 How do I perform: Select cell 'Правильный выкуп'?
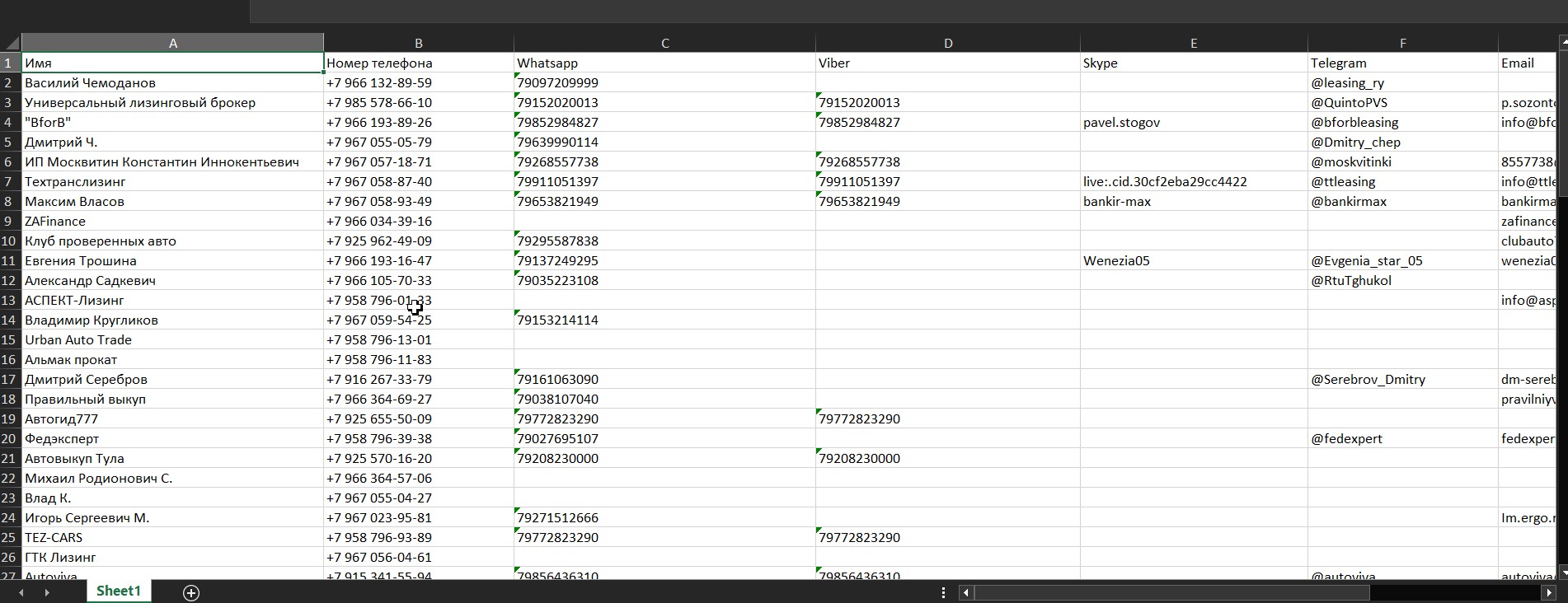pos(173,399)
